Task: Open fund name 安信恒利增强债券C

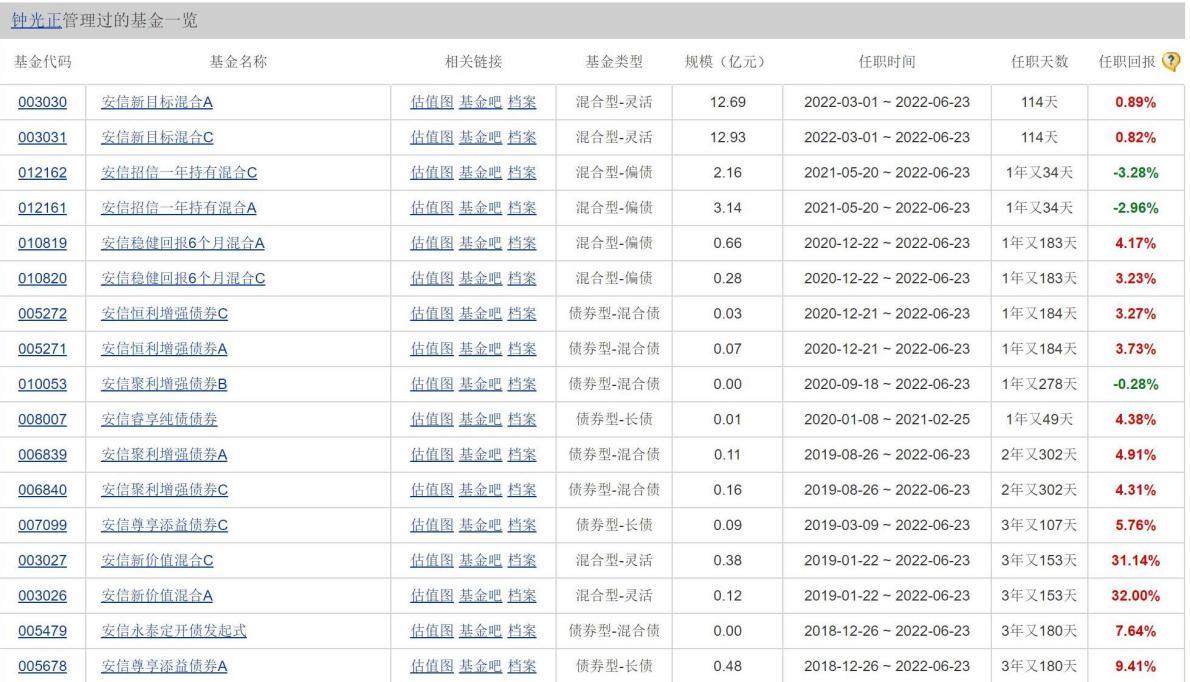Action: coord(165,313)
